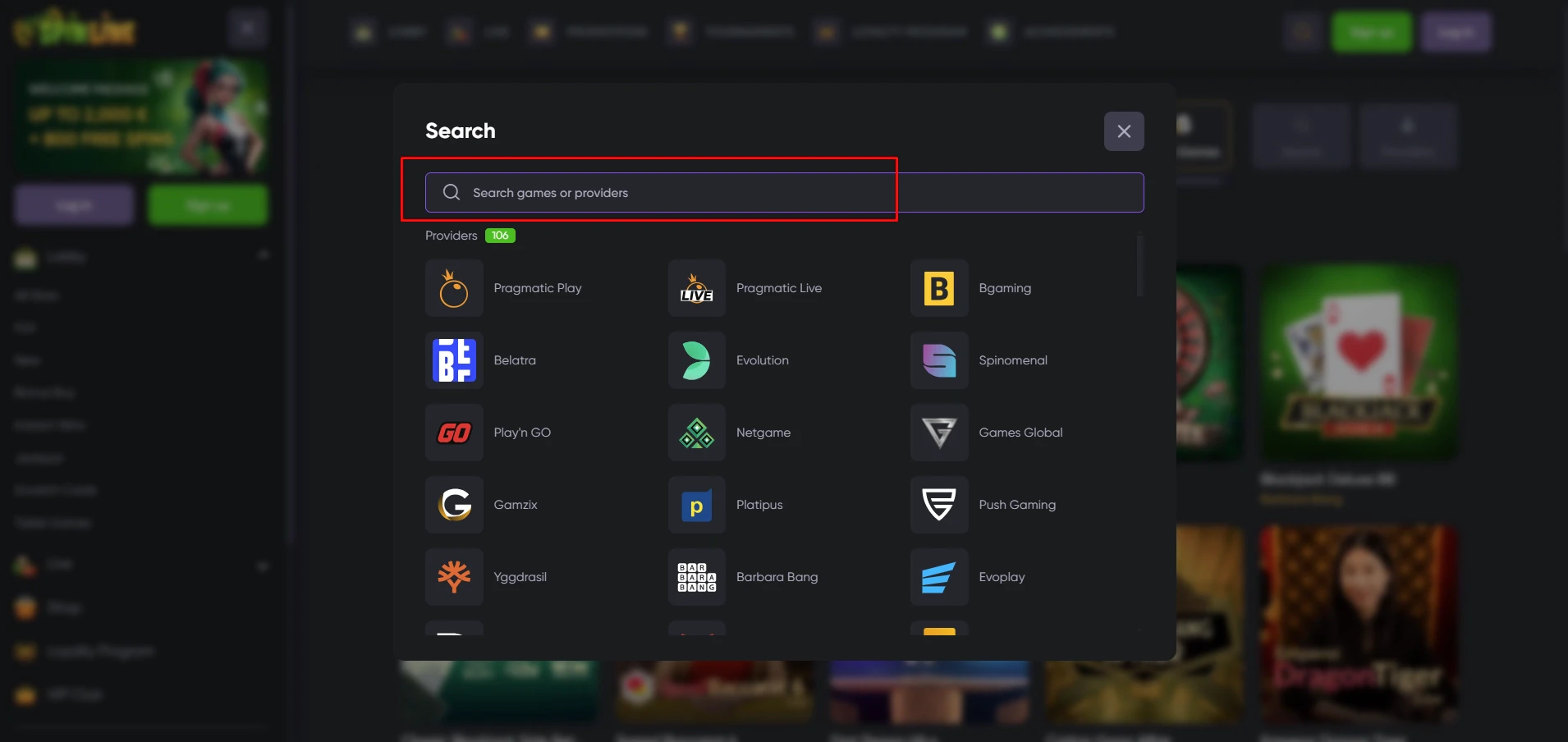Open the Dragon Tiger live game thumbnail
Screen dimensions: 1568x742
click(1359, 624)
